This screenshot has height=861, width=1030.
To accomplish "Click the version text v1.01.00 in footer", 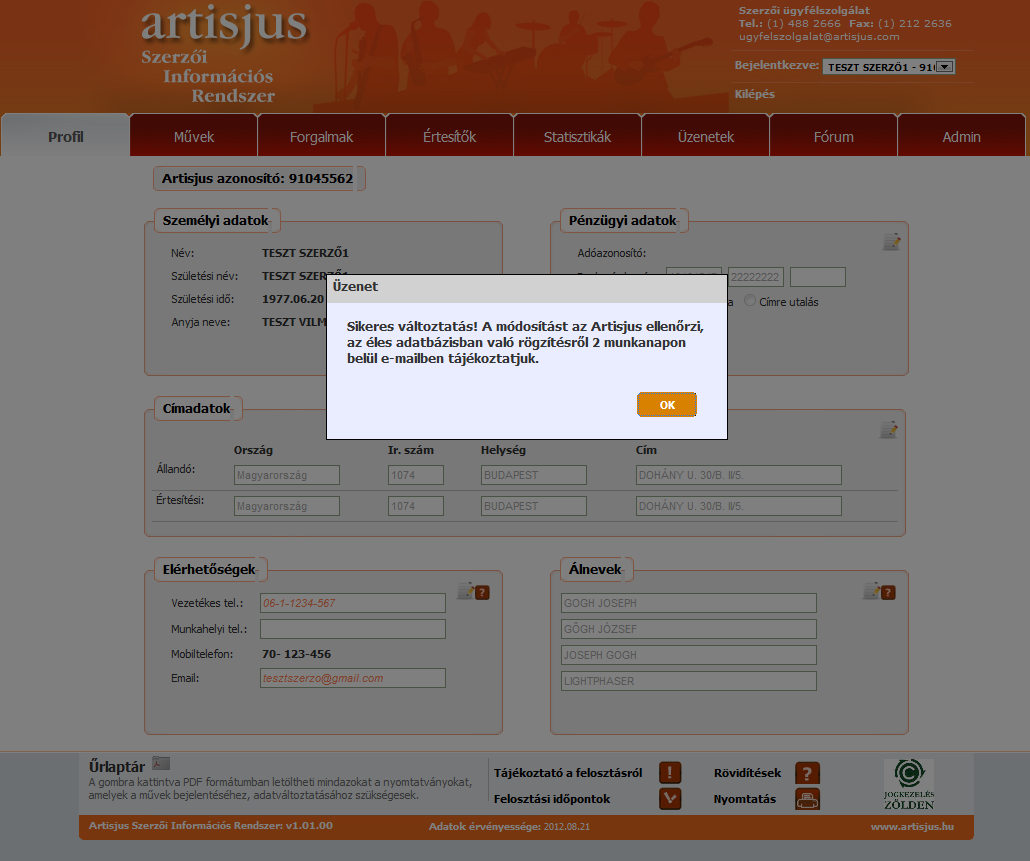I will point(309,826).
